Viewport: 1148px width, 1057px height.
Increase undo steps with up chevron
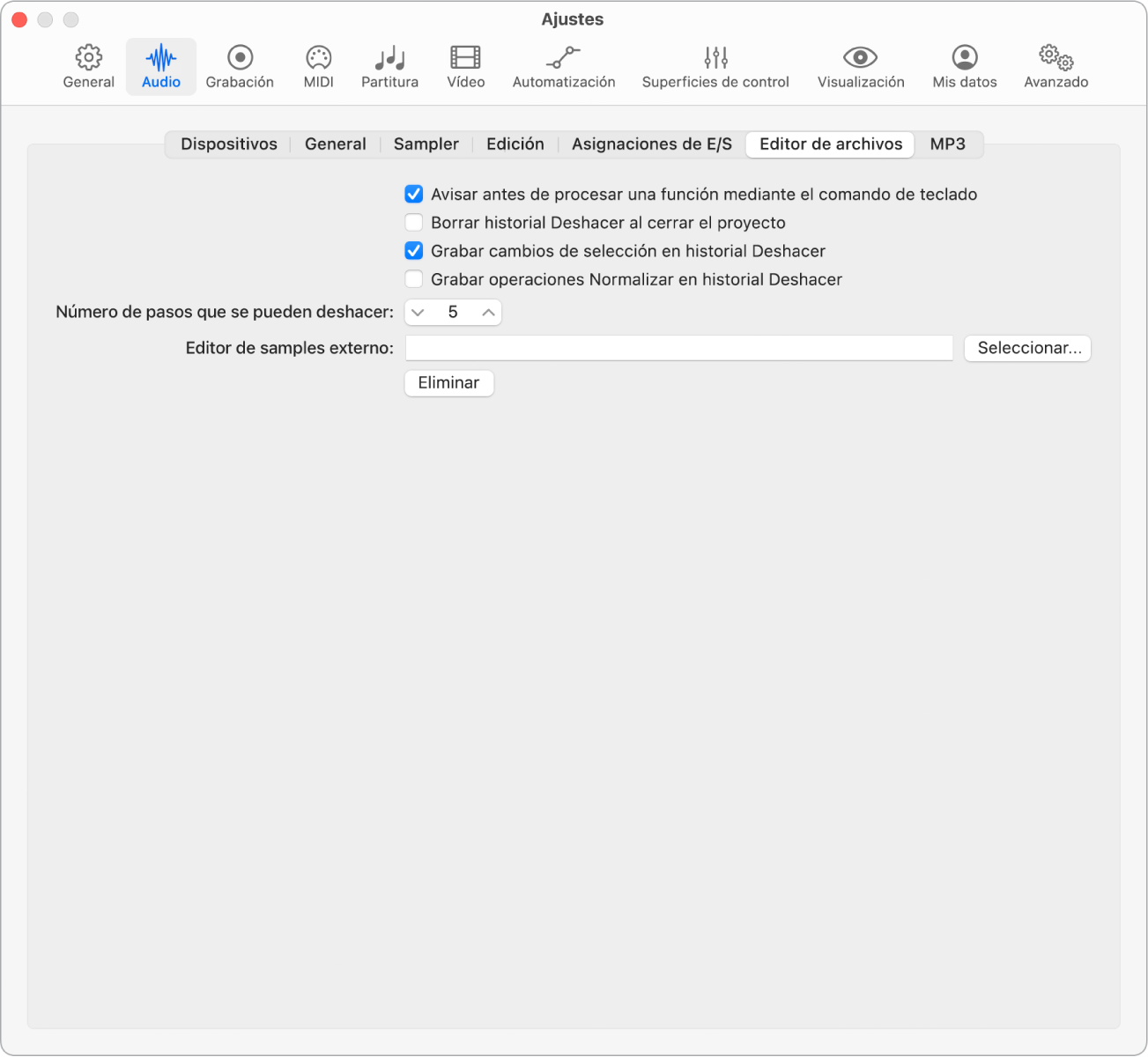coord(488,313)
